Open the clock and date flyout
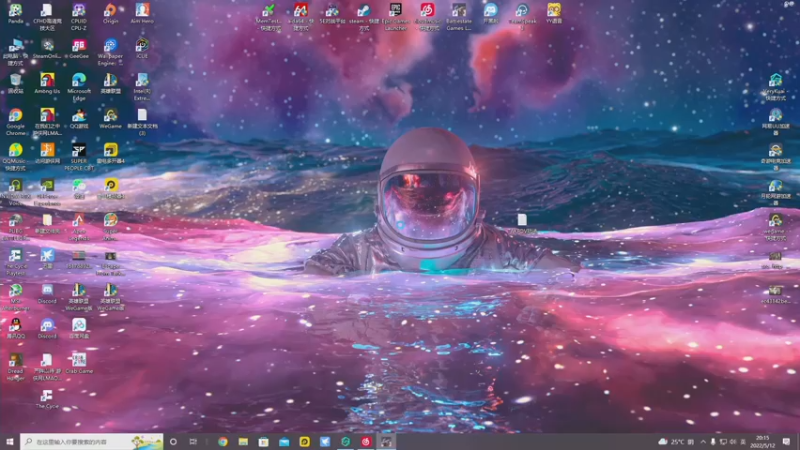Screen dimensions: 800x450 coord(763,441)
